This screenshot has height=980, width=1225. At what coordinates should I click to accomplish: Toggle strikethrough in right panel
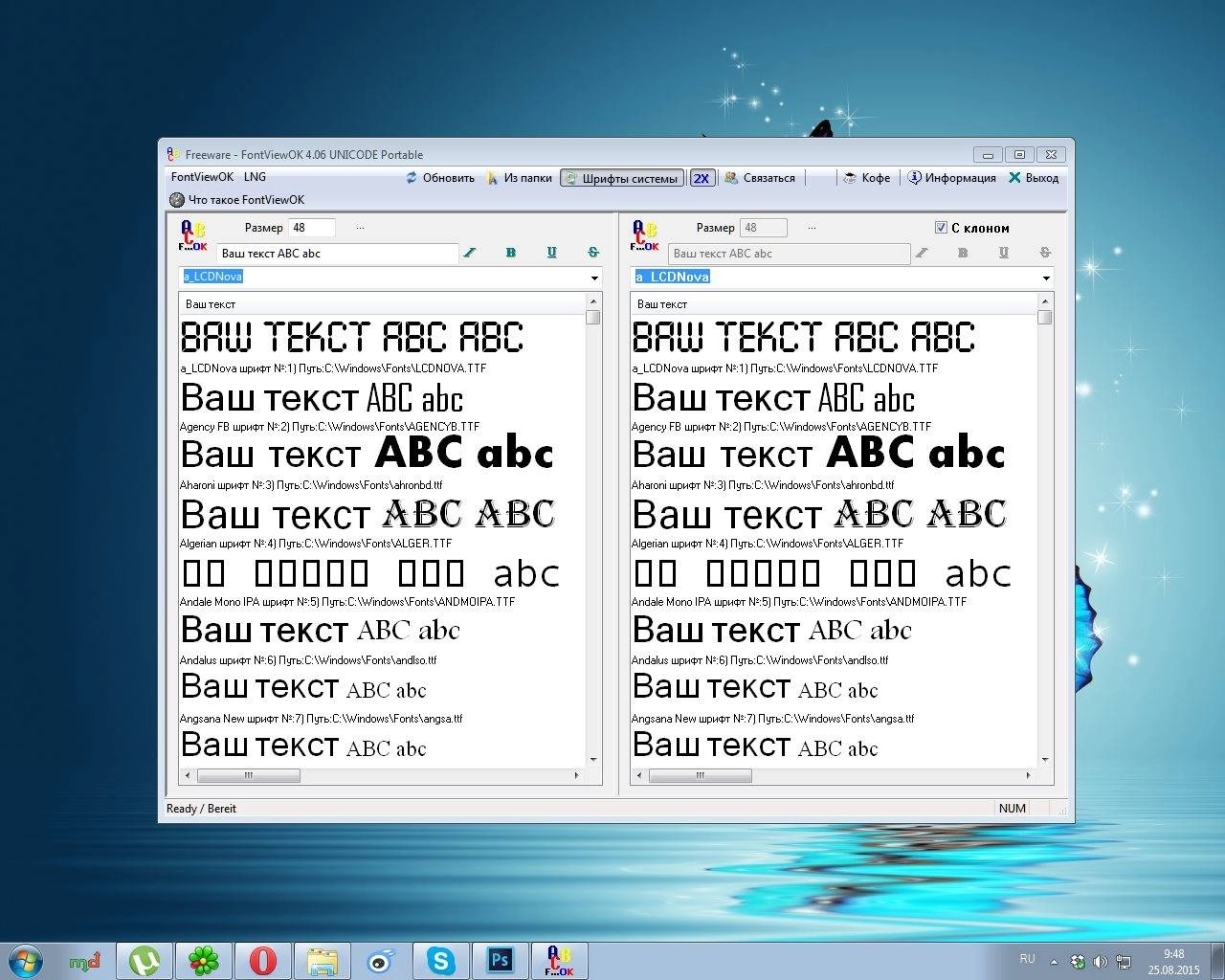1045,253
